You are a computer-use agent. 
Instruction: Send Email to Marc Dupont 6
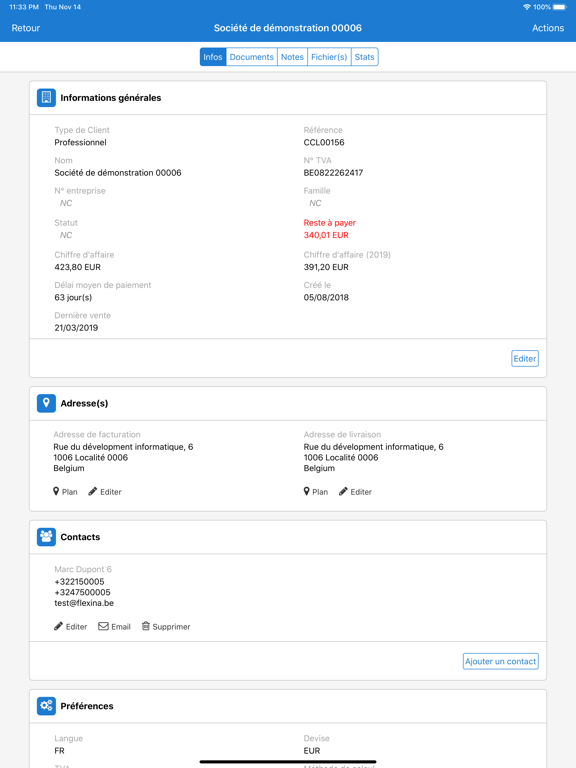pos(115,626)
